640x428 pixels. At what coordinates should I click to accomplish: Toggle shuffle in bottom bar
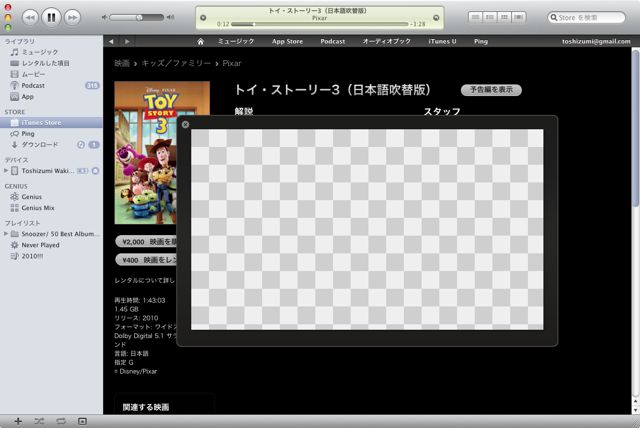39,421
